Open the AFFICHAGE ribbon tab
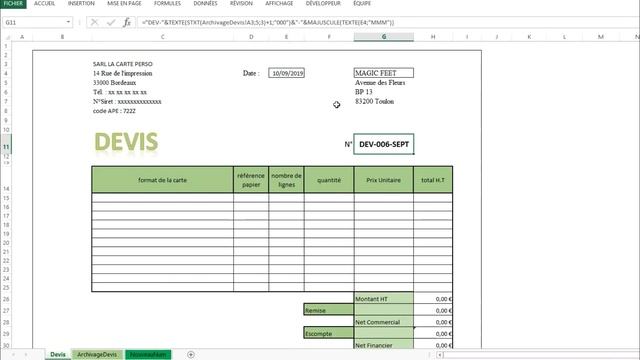Image resolution: width=640 pixels, height=360 pixels. click(x=279, y=3)
